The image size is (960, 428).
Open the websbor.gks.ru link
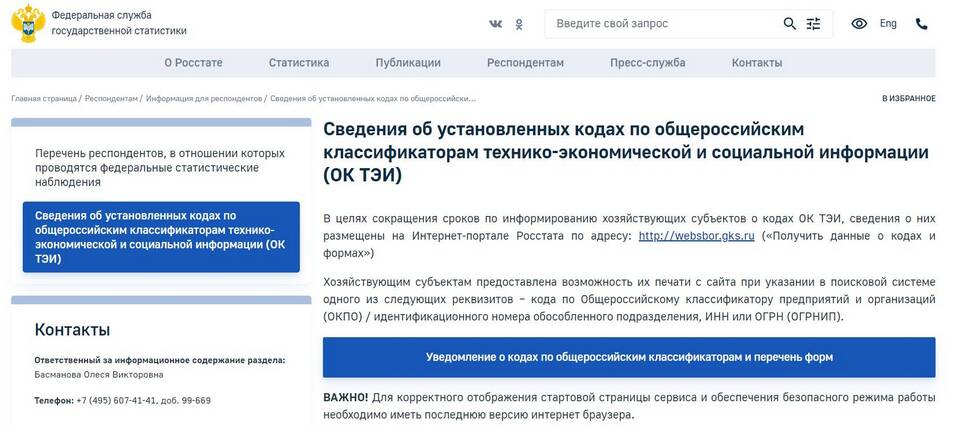[x=696, y=236]
